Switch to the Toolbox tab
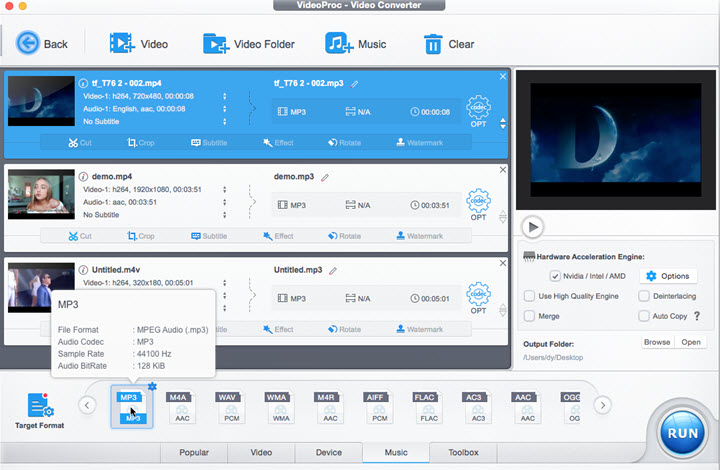 click(x=463, y=453)
